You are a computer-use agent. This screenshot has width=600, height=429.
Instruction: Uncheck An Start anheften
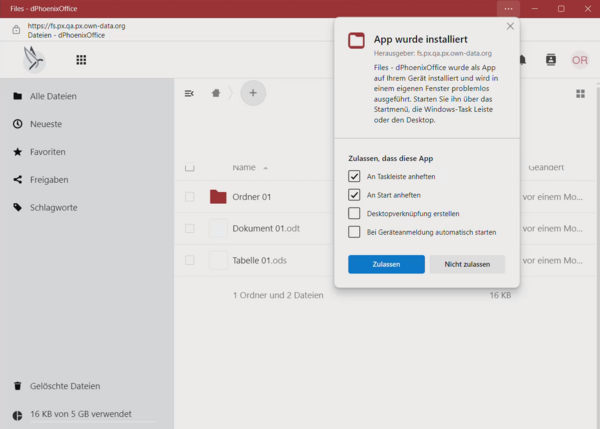[x=354, y=195]
